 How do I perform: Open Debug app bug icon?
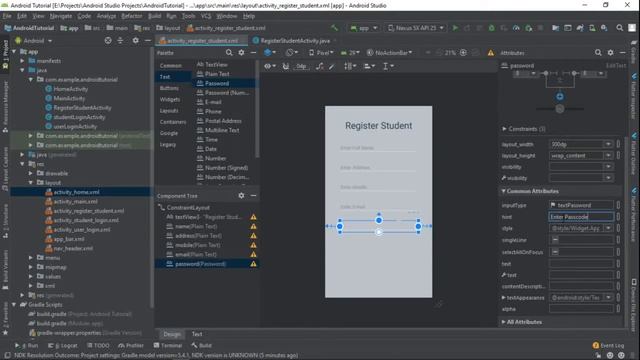[491, 28]
